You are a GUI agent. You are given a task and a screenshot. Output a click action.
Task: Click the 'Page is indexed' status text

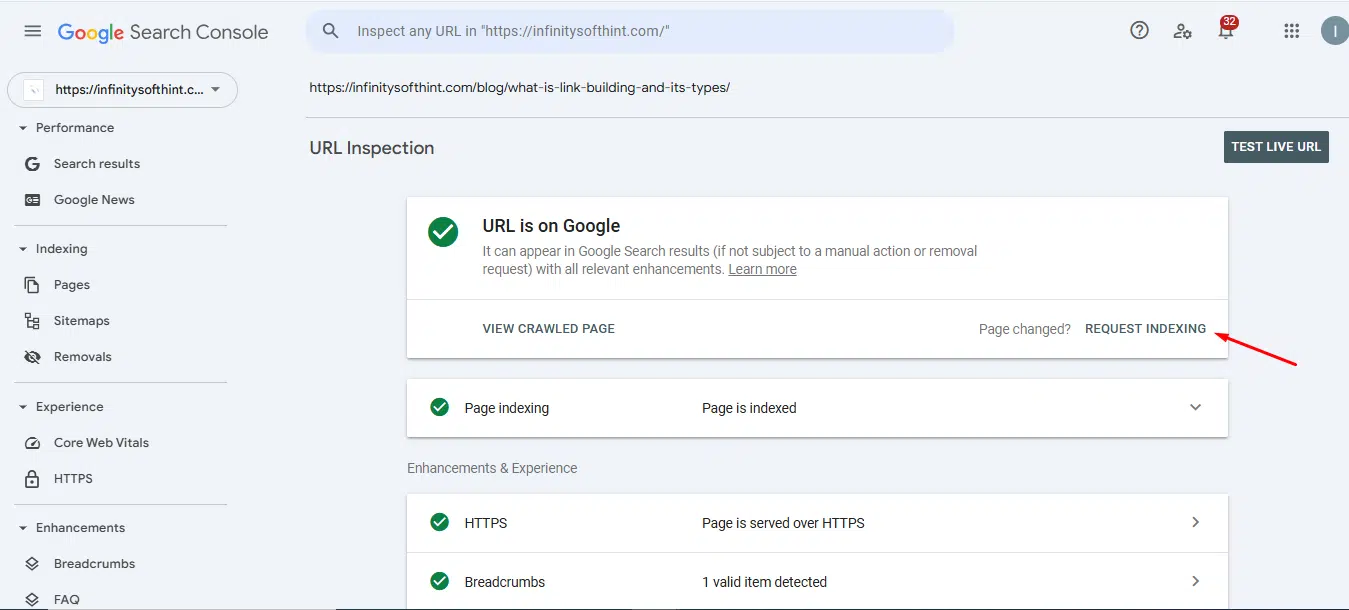click(x=749, y=408)
